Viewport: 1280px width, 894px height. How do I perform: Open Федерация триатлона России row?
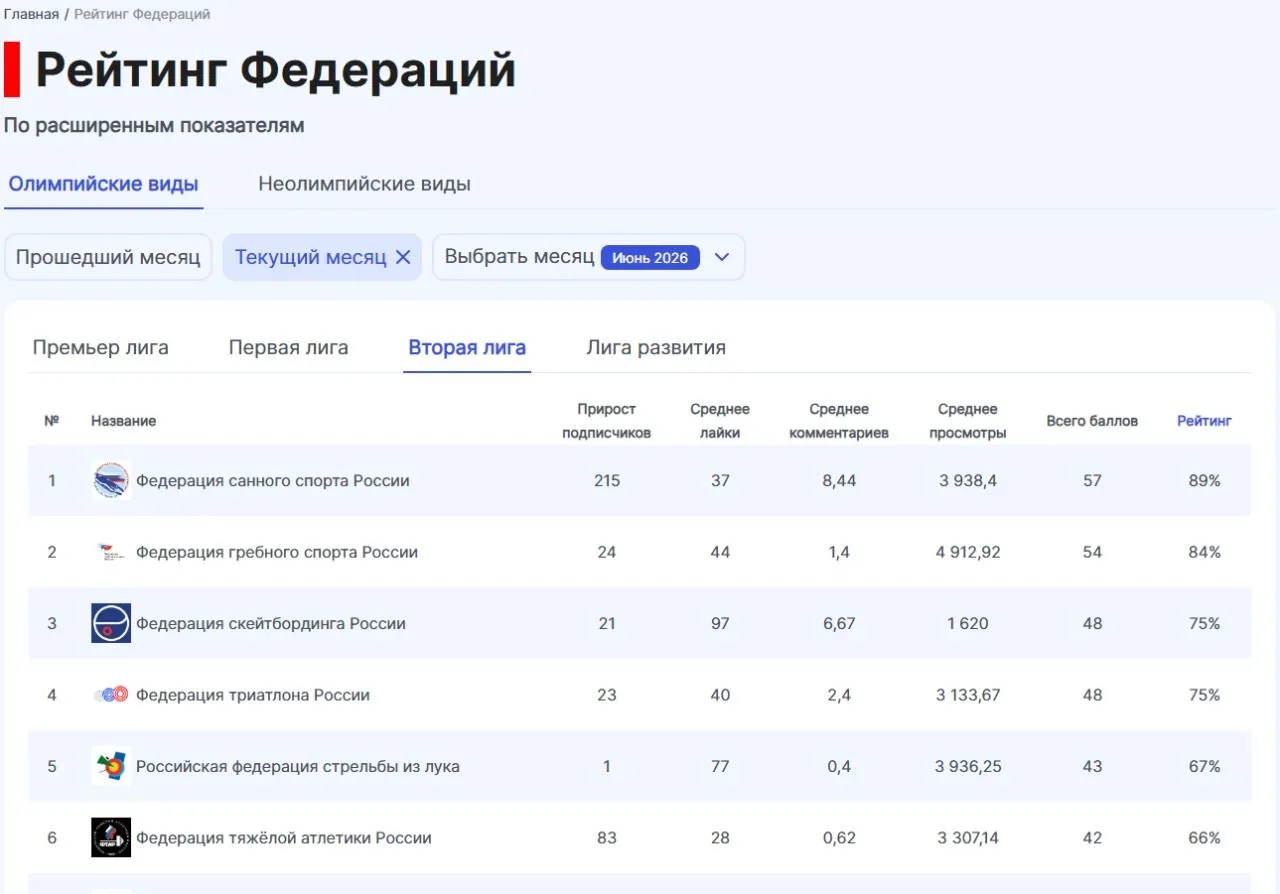(639, 695)
